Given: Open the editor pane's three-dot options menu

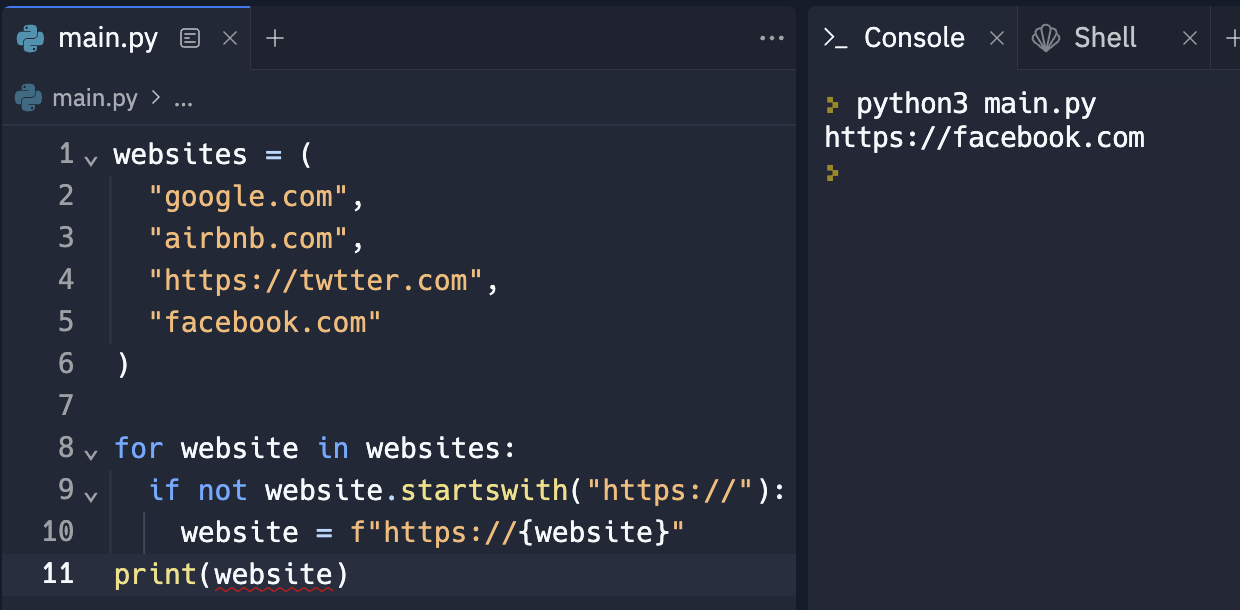Looking at the screenshot, I should pyautogui.click(x=771, y=38).
